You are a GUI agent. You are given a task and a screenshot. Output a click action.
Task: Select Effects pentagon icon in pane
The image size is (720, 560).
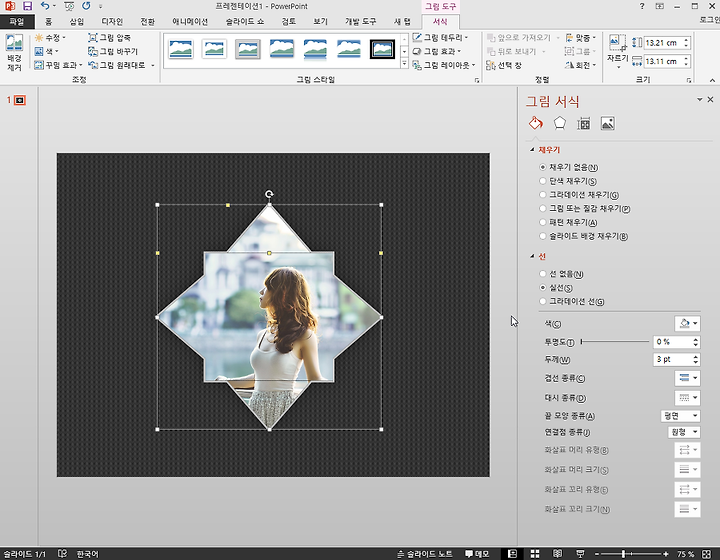560,123
